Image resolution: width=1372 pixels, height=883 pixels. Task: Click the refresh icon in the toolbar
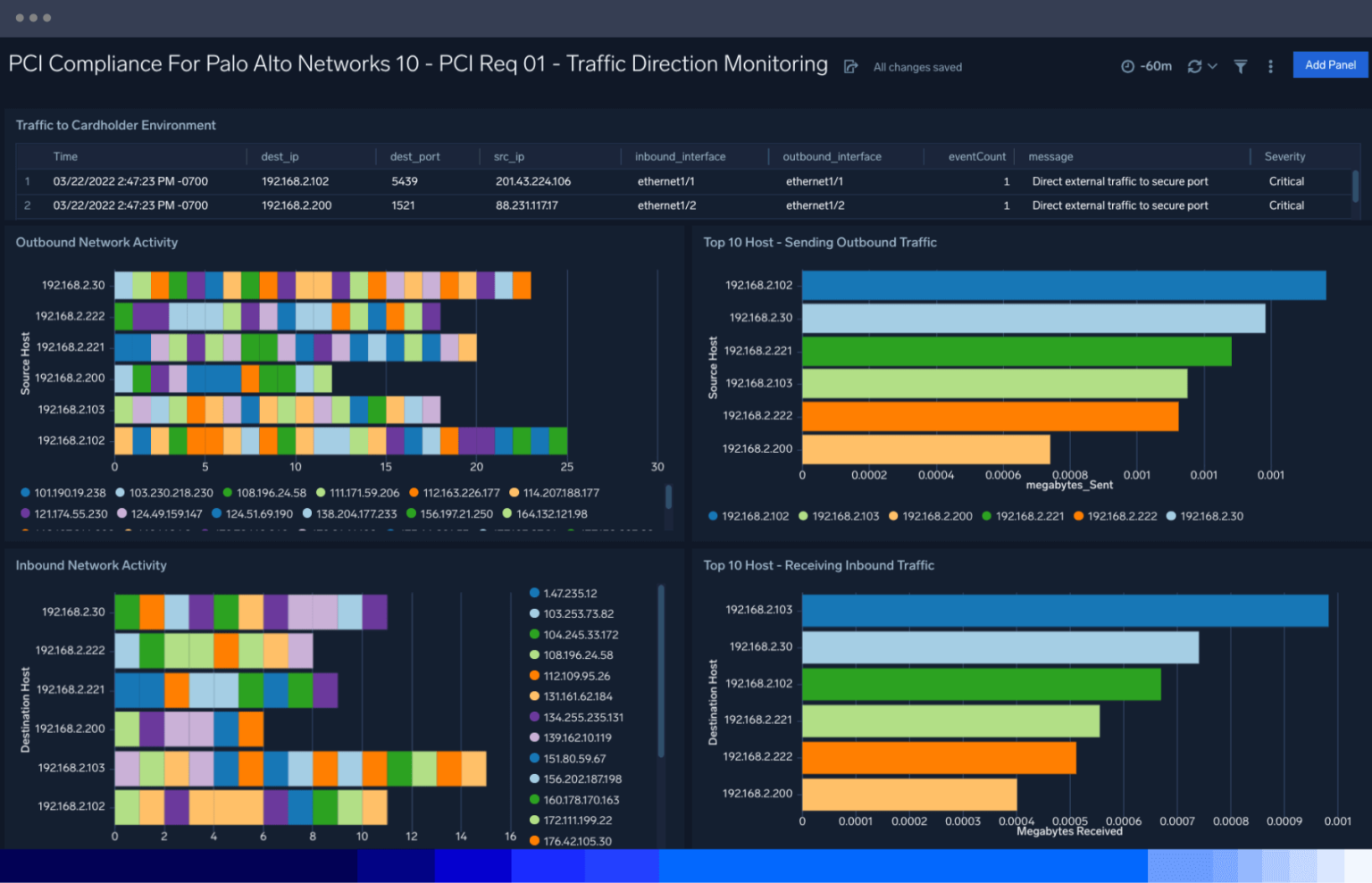tap(1194, 66)
